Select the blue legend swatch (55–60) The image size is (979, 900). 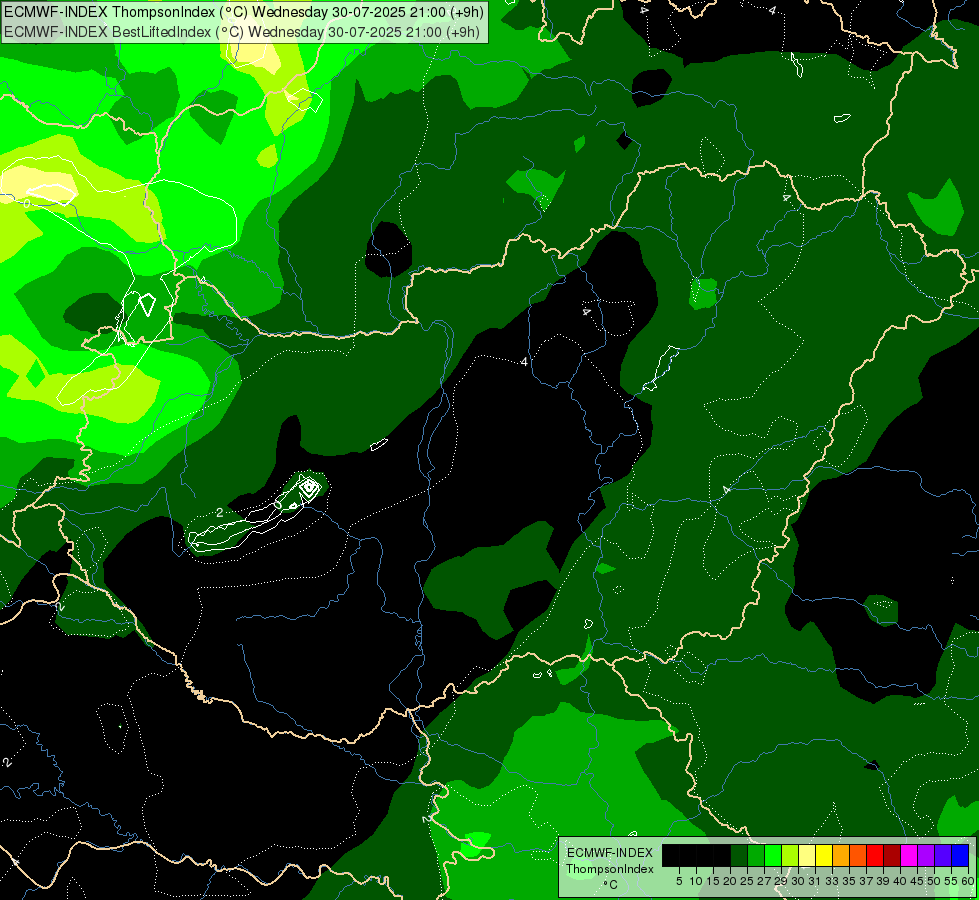point(960,855)
